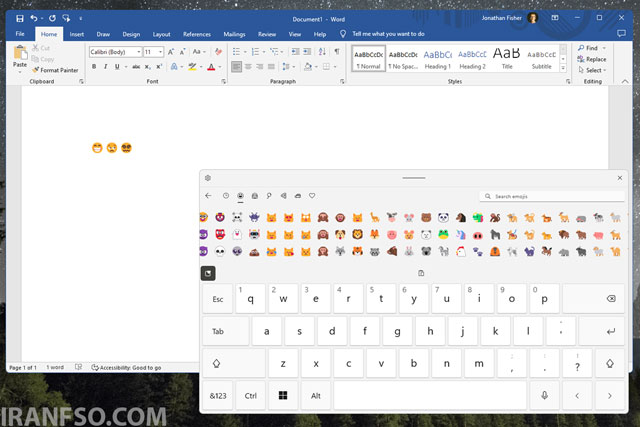Insert the lion face emoji
Image resolution: width=640 pixels, height=427 pixels.
358,234
